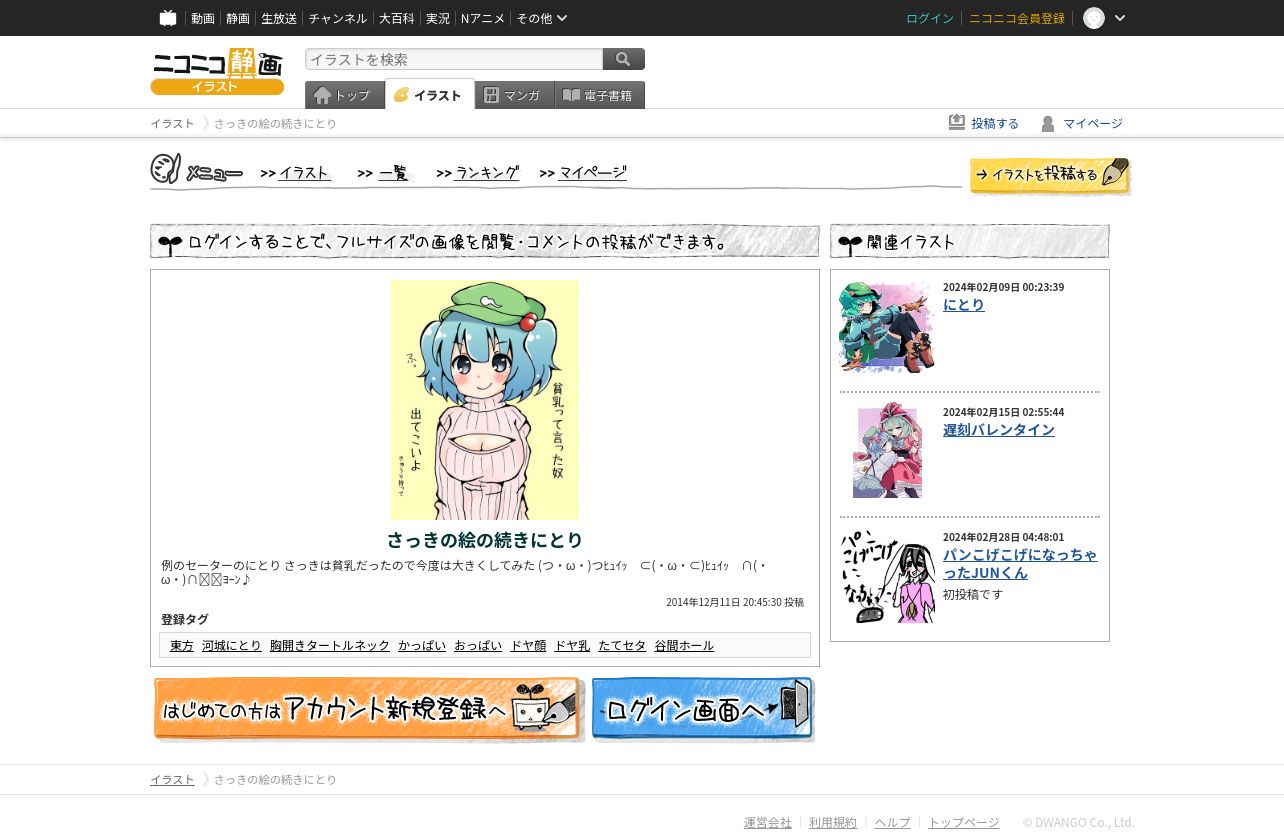Open マイページ link in sub header
The width and height of the screenshot is (1284, 835).
[x=1082, y=123]
